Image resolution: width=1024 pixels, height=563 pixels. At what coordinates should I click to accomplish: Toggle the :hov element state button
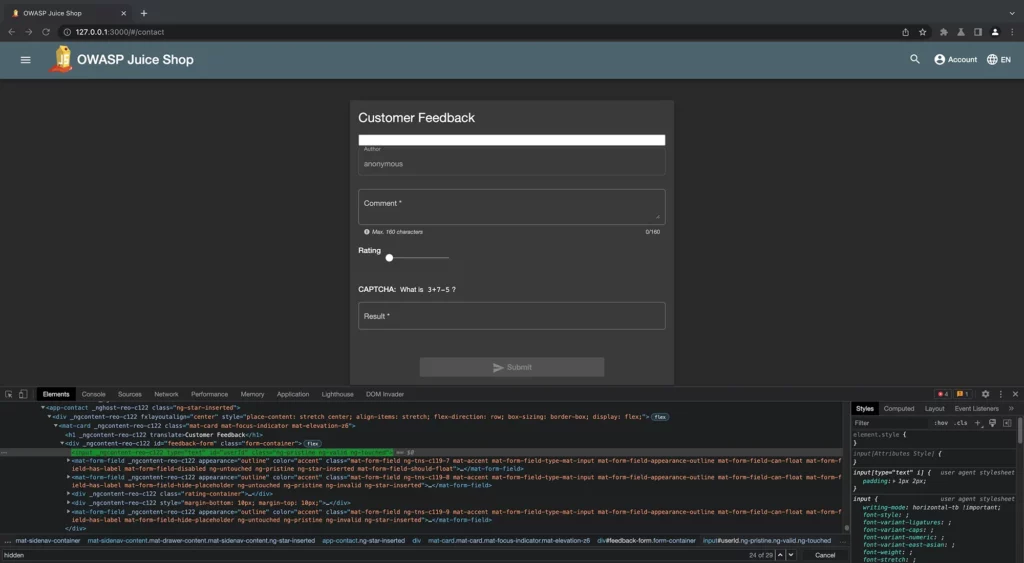click(940, 423)
